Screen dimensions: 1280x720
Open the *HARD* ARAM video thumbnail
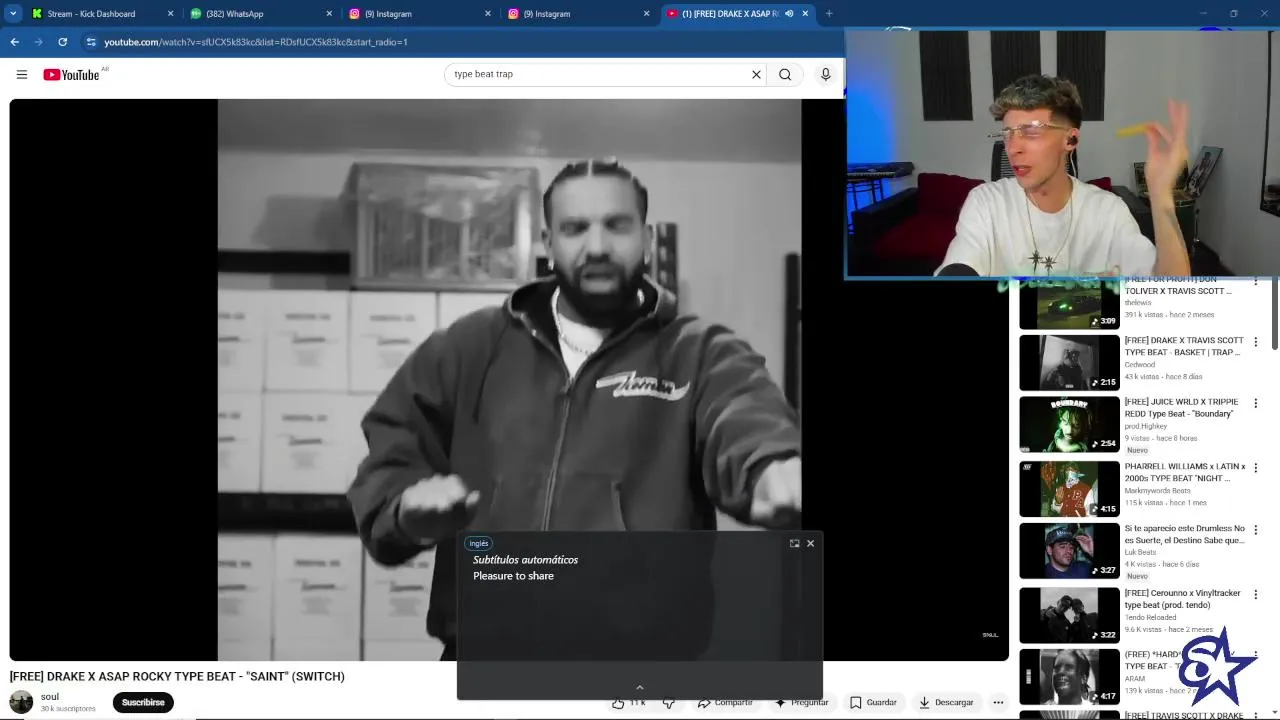point(1069,677)
